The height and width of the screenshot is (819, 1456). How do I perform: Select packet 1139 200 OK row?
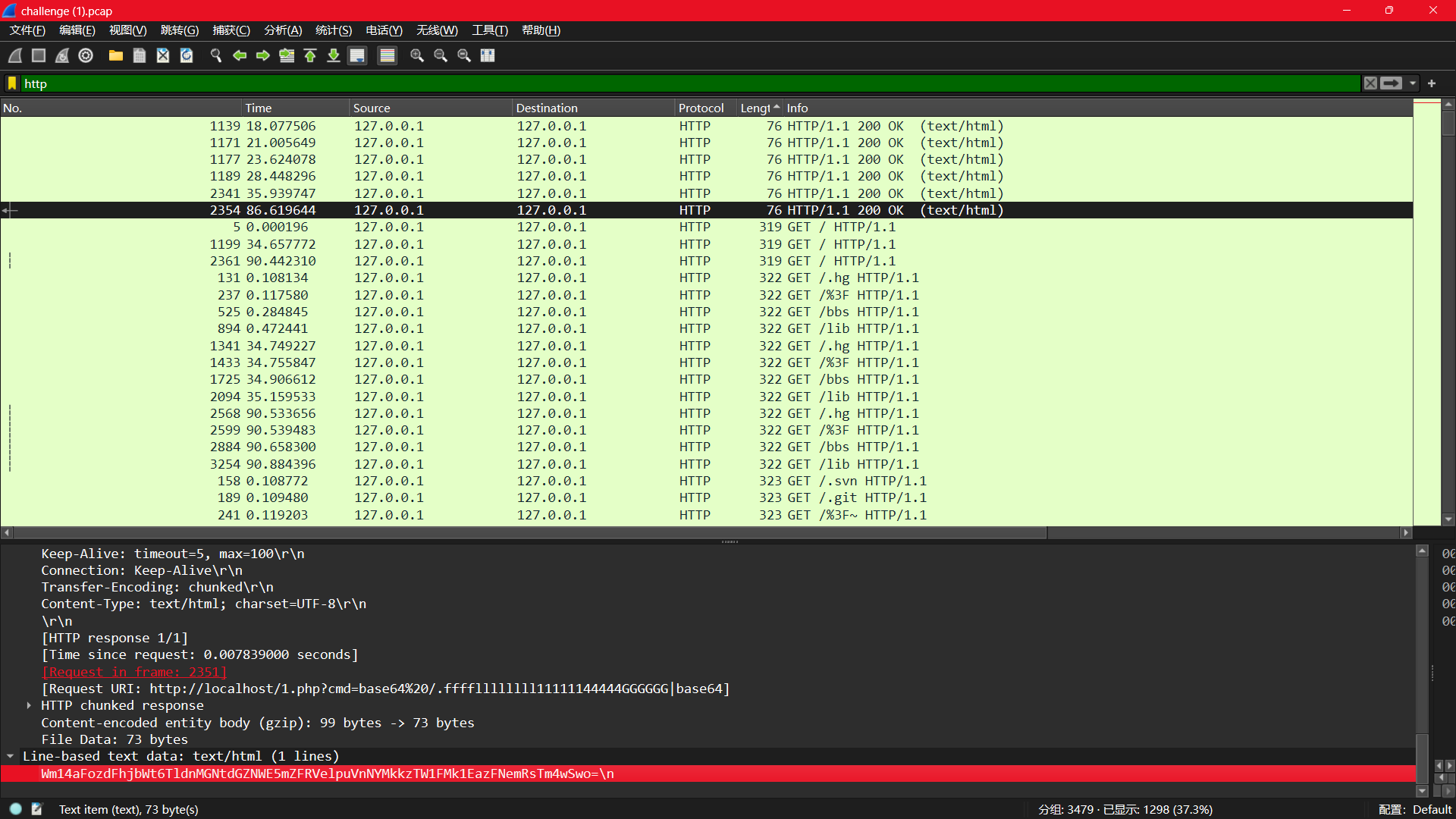pos(706,126)
